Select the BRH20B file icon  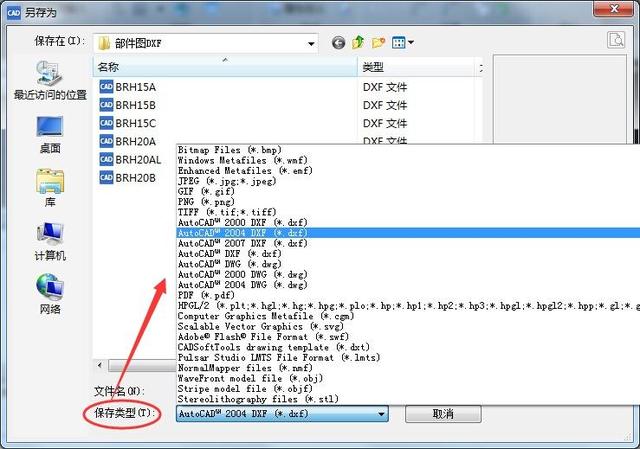pos(106,178)
